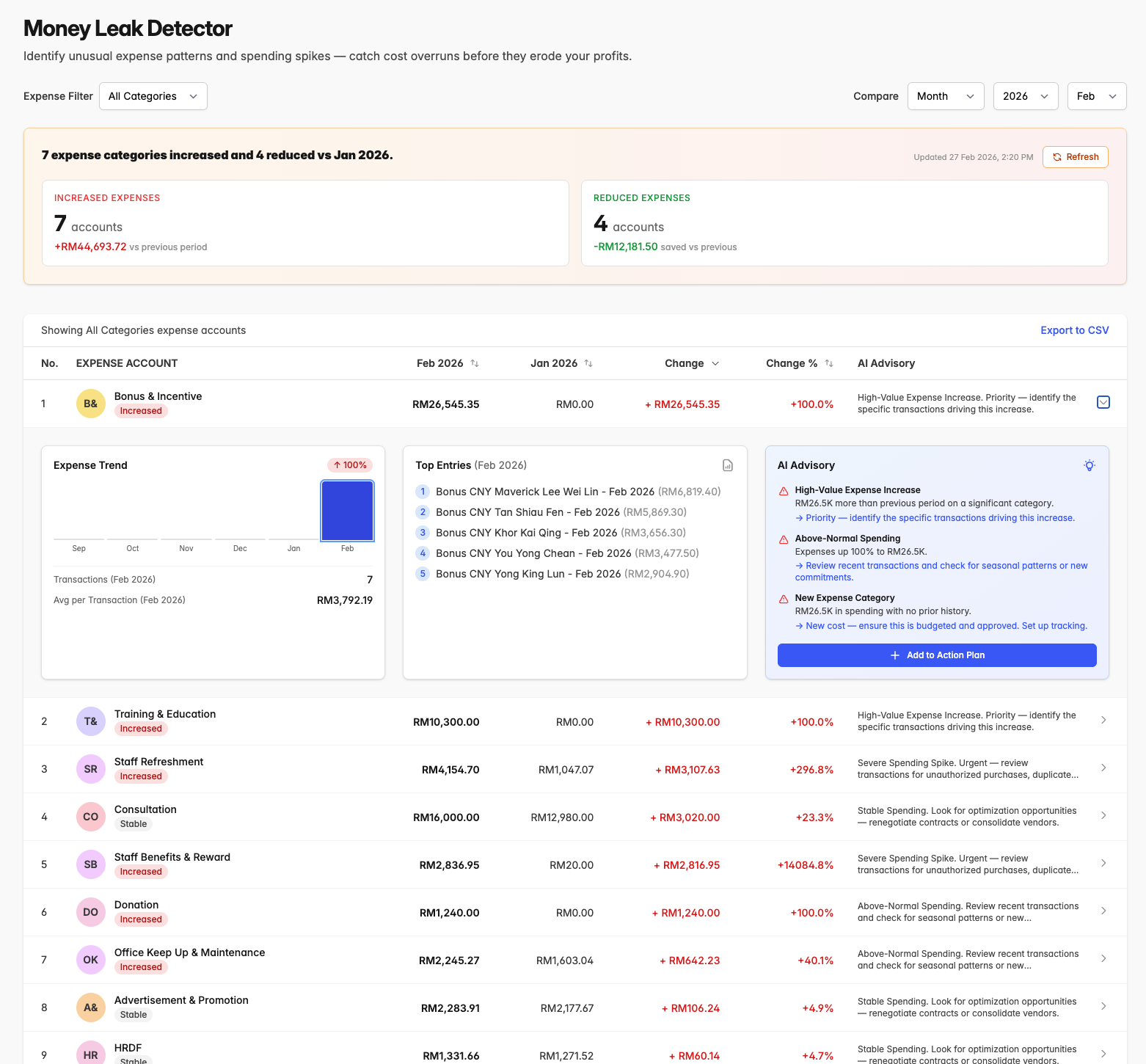Open the month selector showing Feb
The height and width of the screenshot is (1064, 1146).
(x=1097, y=95)
